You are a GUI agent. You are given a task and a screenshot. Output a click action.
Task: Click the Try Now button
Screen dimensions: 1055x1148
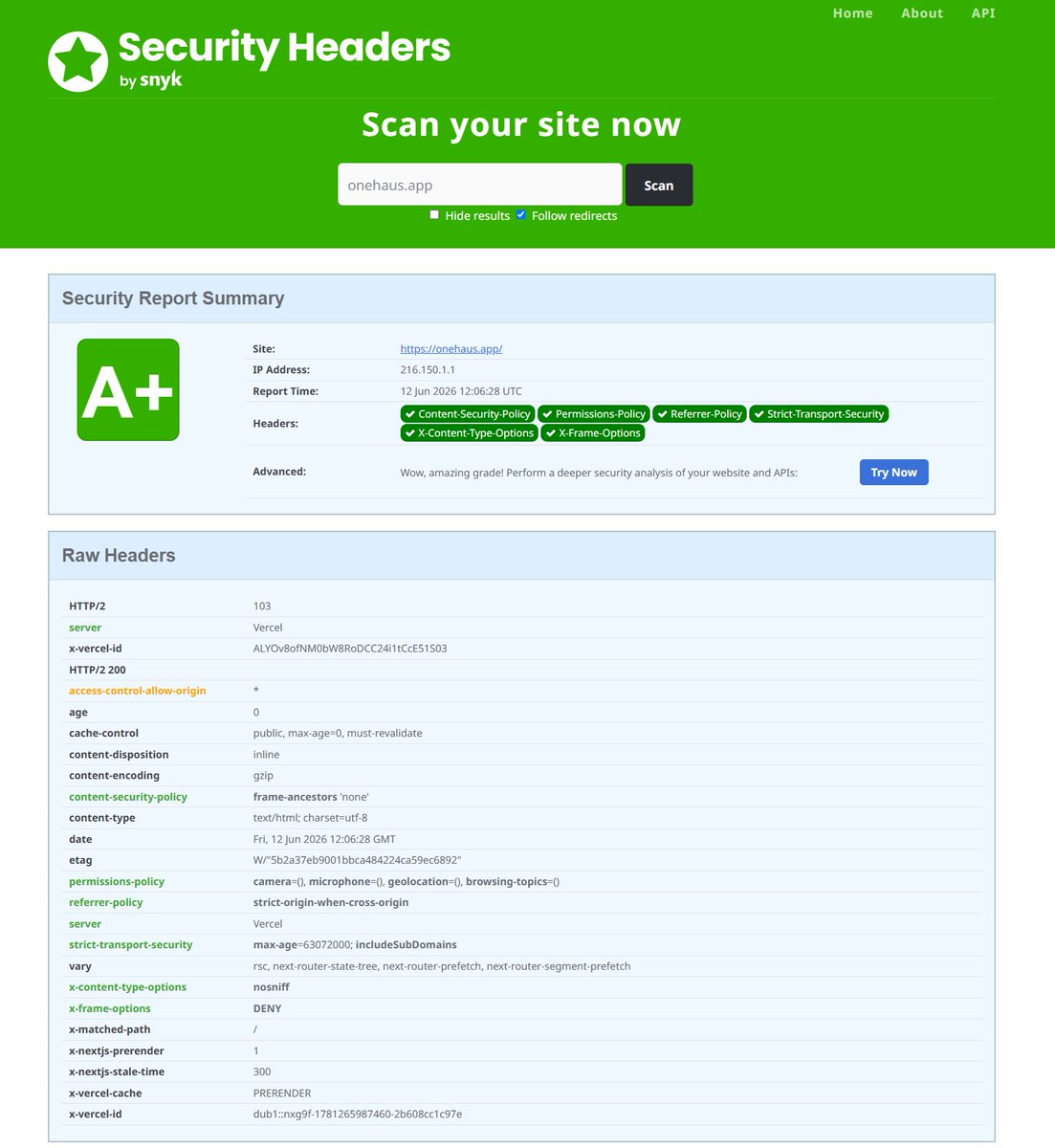[x=894, y=473]
